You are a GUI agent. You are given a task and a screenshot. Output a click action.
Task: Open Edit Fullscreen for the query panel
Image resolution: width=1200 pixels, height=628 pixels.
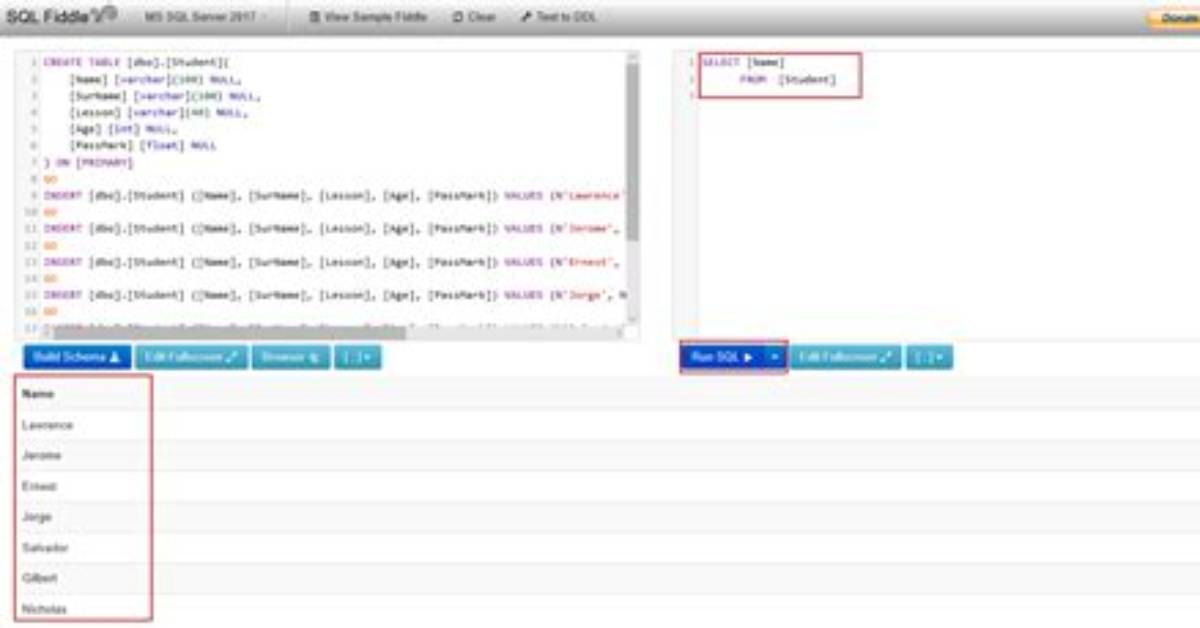point(845,357)
